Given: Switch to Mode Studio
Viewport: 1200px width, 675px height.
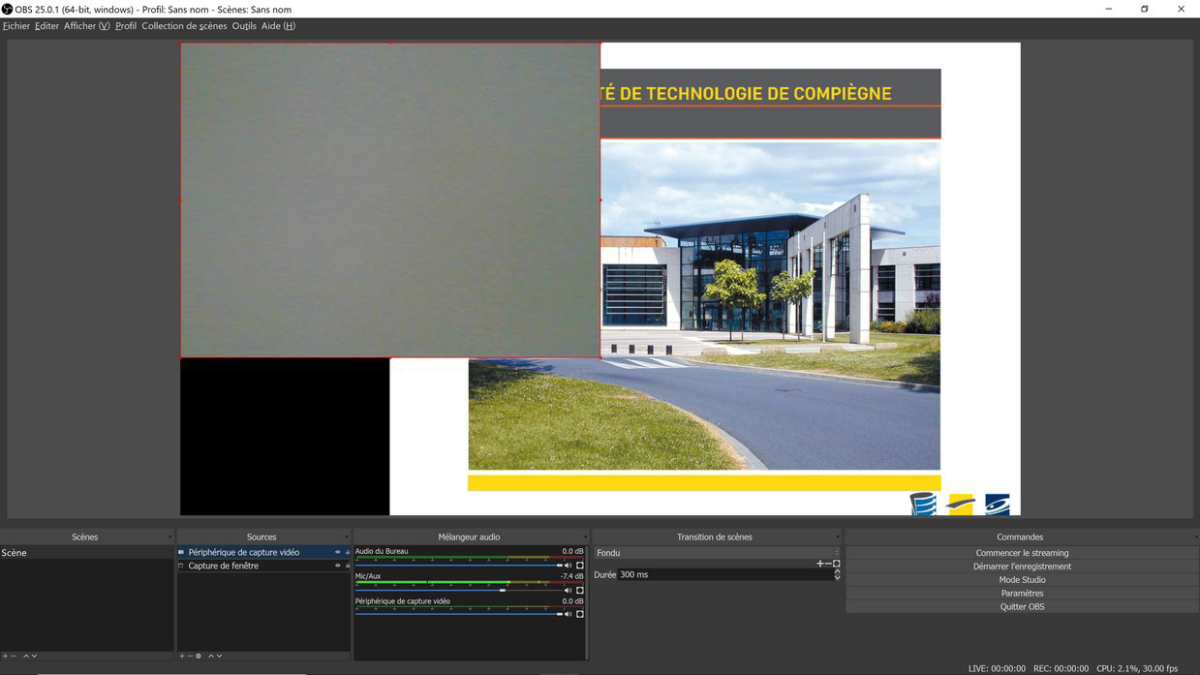Looking at the screenshot, I should pyautogui.click(x=1022, y=580).
